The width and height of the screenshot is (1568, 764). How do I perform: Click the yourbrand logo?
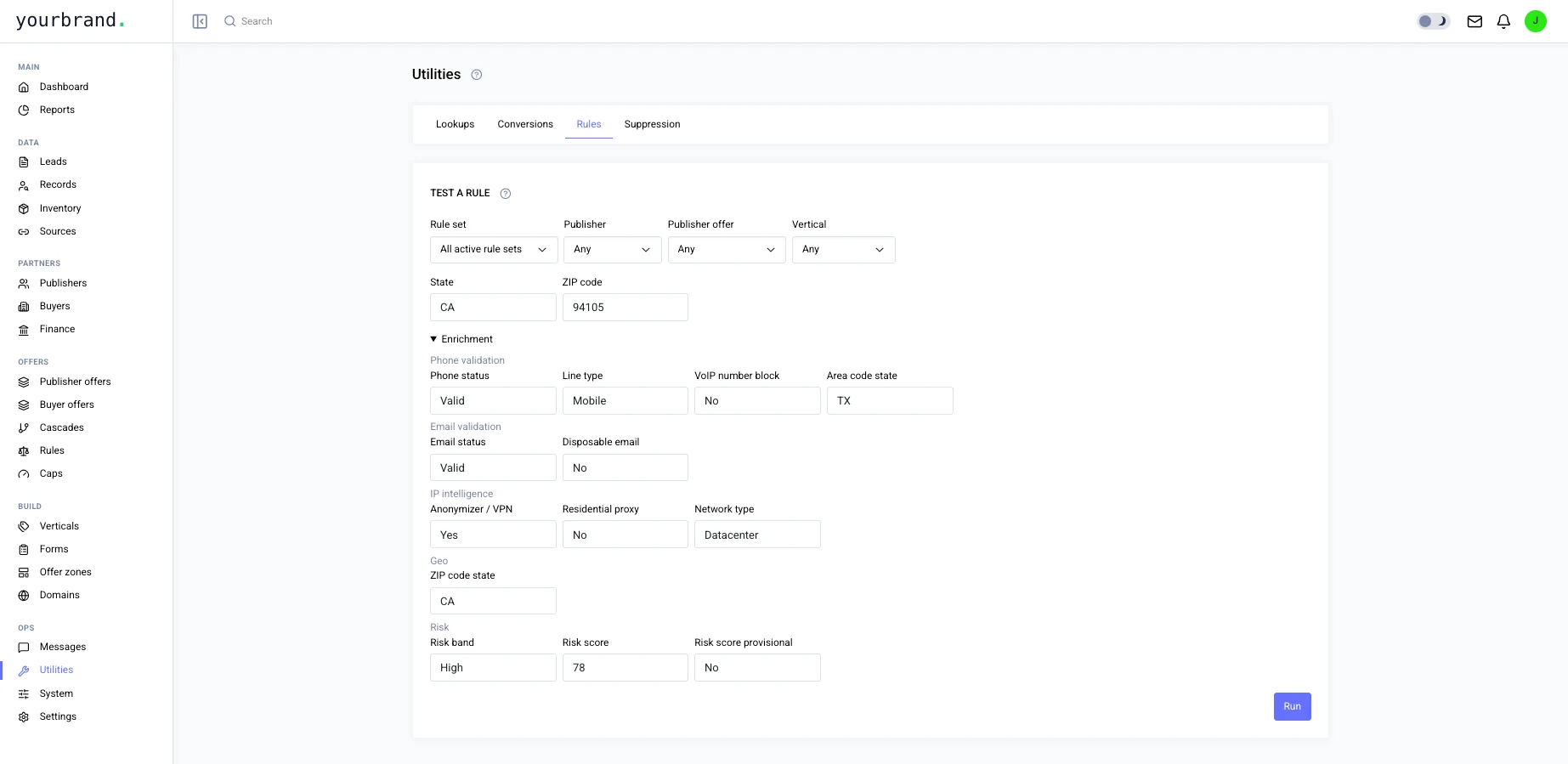(x=70, y=20)
